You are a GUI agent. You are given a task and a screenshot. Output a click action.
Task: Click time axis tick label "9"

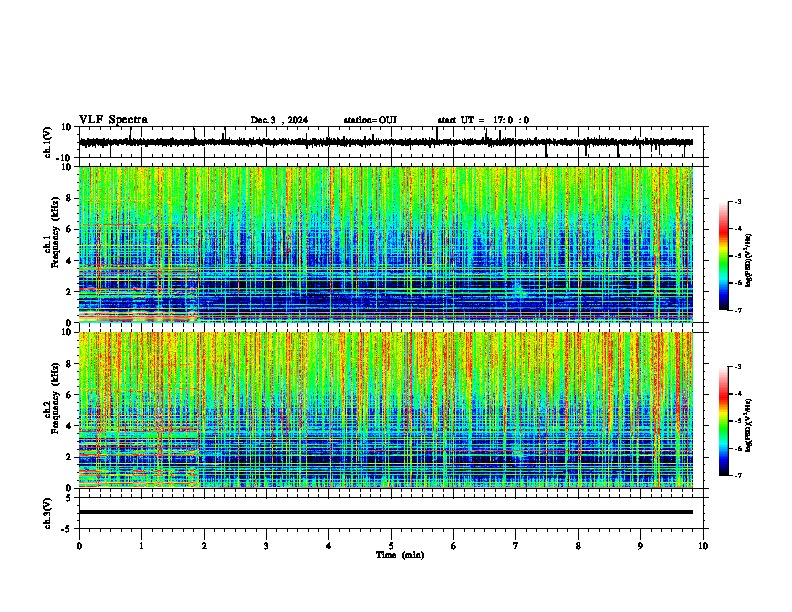coord(640,546)
